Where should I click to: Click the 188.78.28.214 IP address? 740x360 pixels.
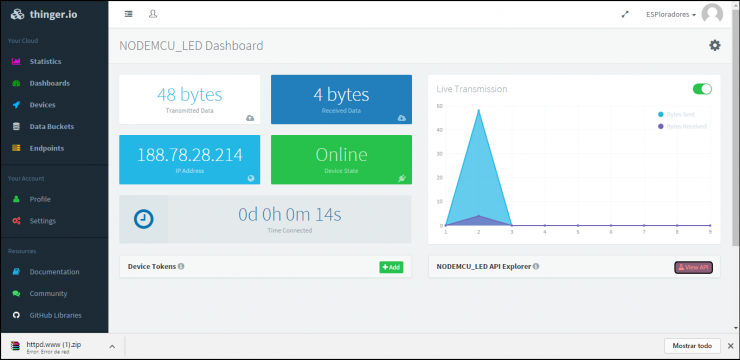click(190, 155)
